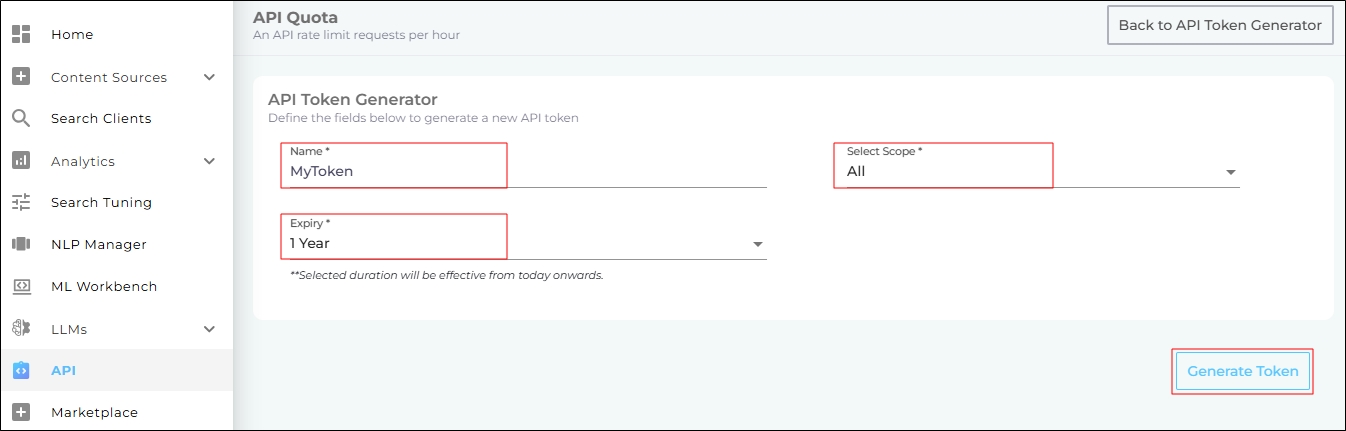
Task: Click the Analytics chart icon
Action: coord(21,161)
